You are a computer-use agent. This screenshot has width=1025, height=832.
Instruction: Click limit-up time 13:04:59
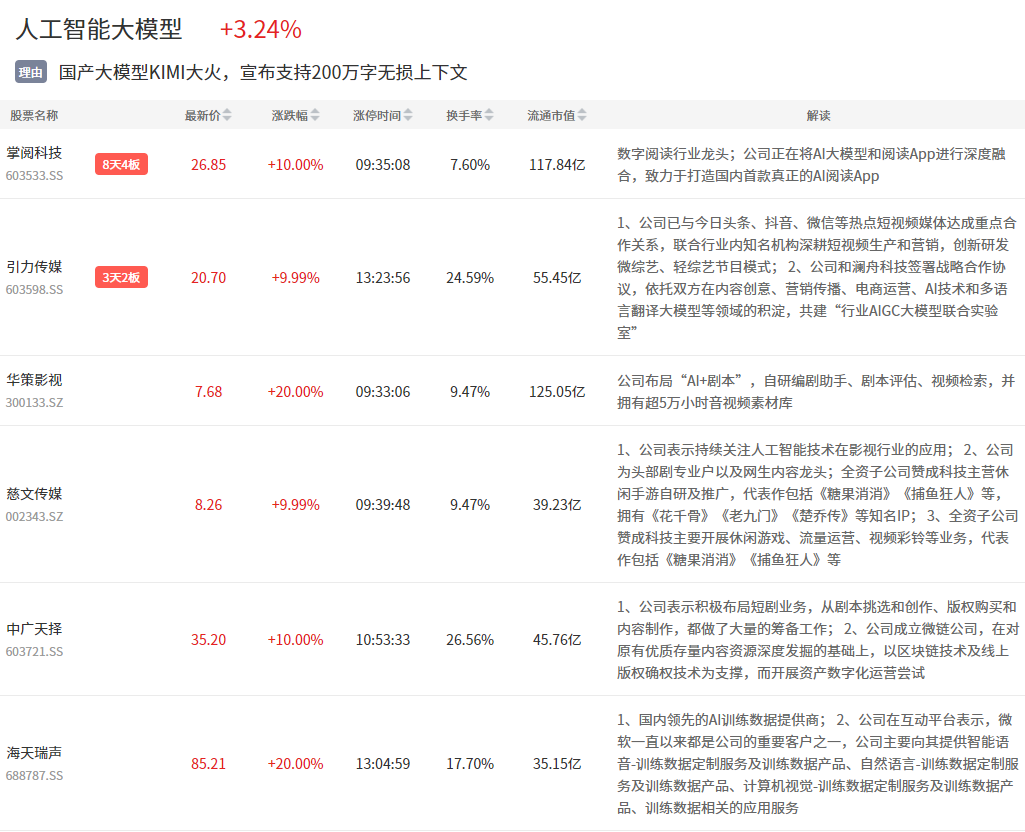coord(383,763)
